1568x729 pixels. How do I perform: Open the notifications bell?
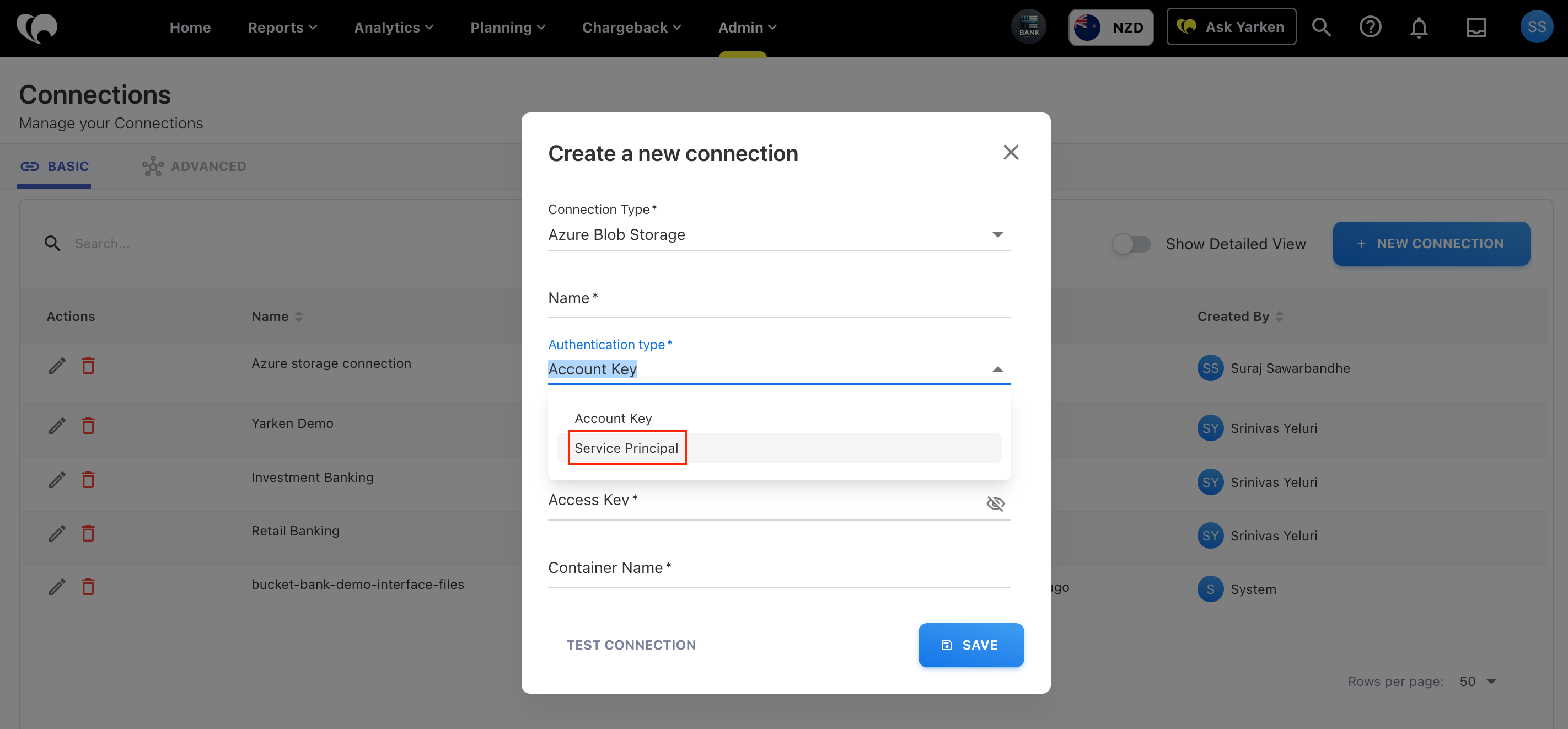[x=1419, y=28]
